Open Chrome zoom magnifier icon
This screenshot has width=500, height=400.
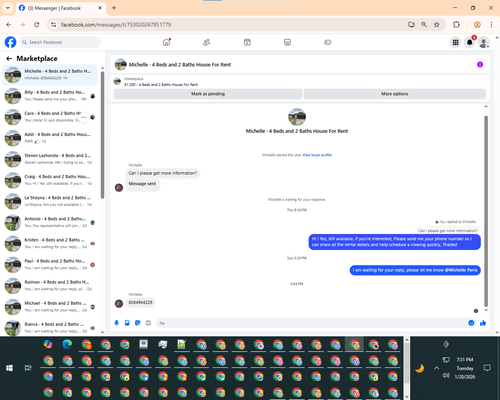click(x=424, y=25)
